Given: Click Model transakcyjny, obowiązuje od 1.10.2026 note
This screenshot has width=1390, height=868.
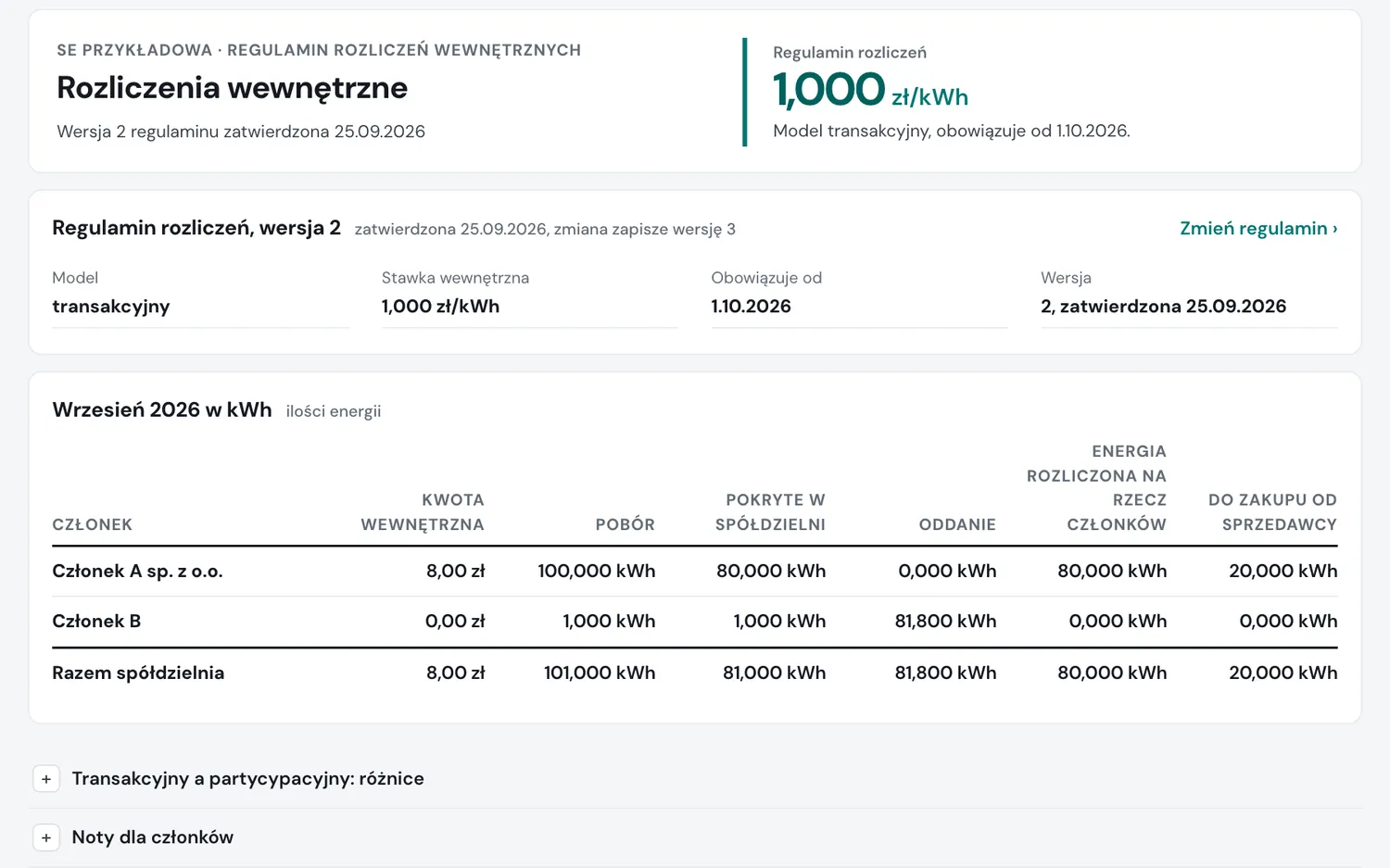Looking at the screenshot, I should [952, 131].
